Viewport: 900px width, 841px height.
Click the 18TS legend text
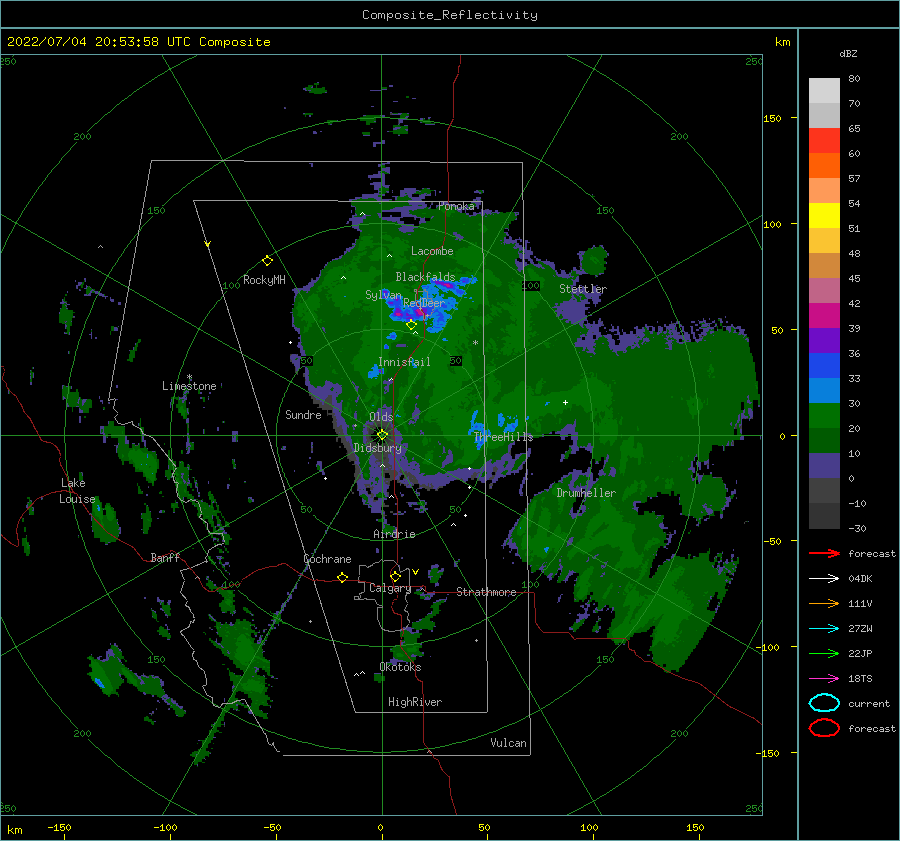pos(860,679)
